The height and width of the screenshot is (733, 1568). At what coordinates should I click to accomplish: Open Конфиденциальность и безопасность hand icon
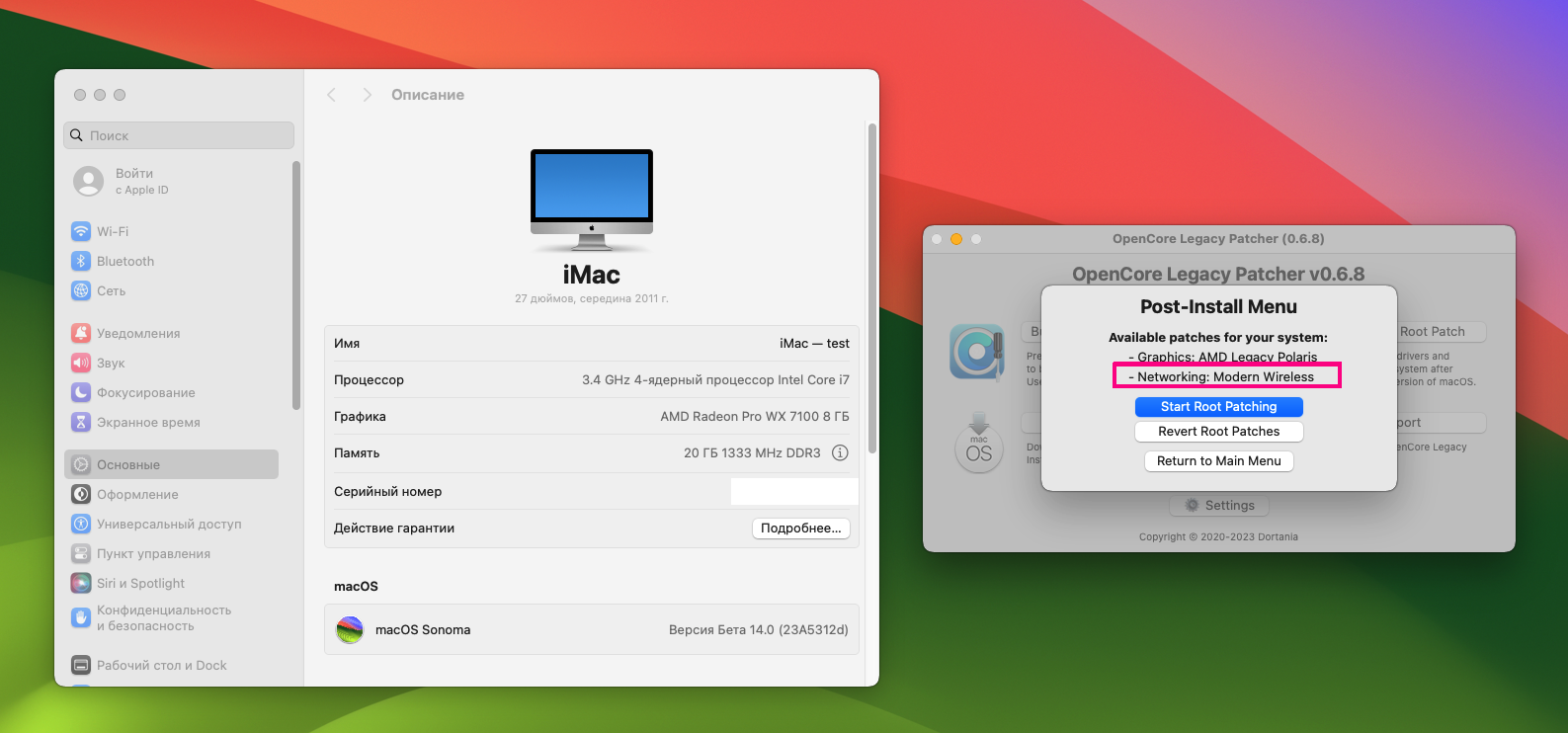[x=81, y=617]
